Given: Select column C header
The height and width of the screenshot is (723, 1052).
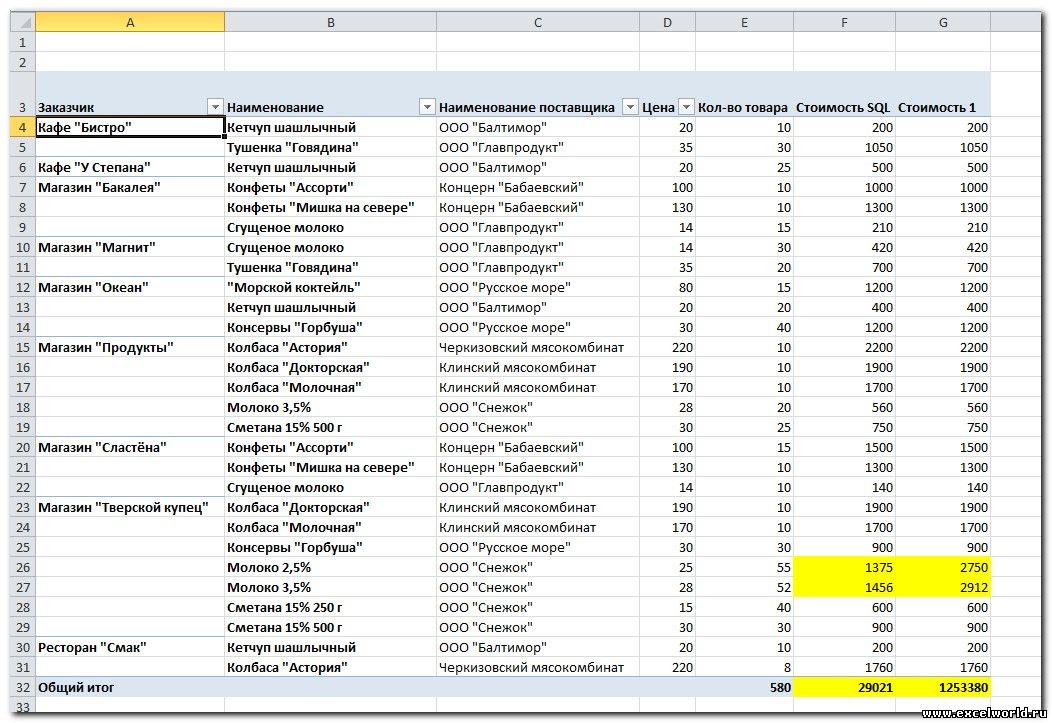Looking at the screenshot, I should point(537,22).
